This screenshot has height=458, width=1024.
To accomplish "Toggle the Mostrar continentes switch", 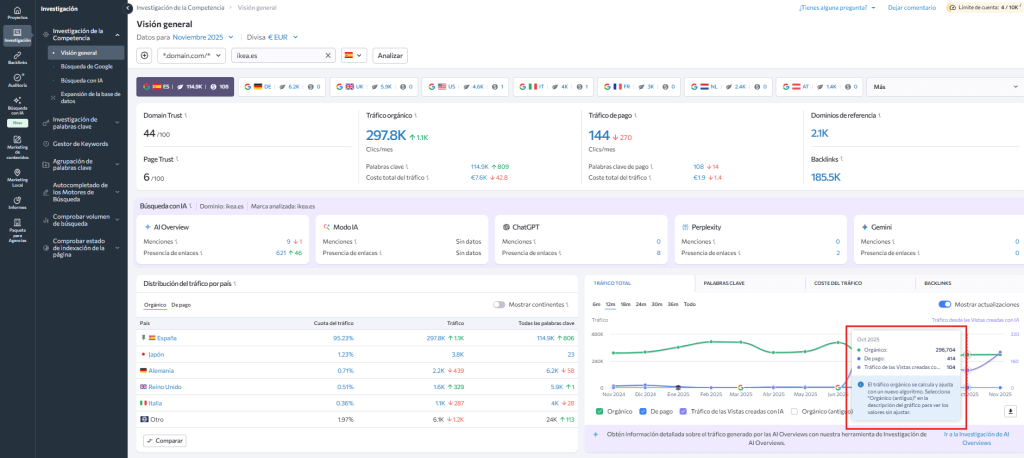I will pos(499,304).
